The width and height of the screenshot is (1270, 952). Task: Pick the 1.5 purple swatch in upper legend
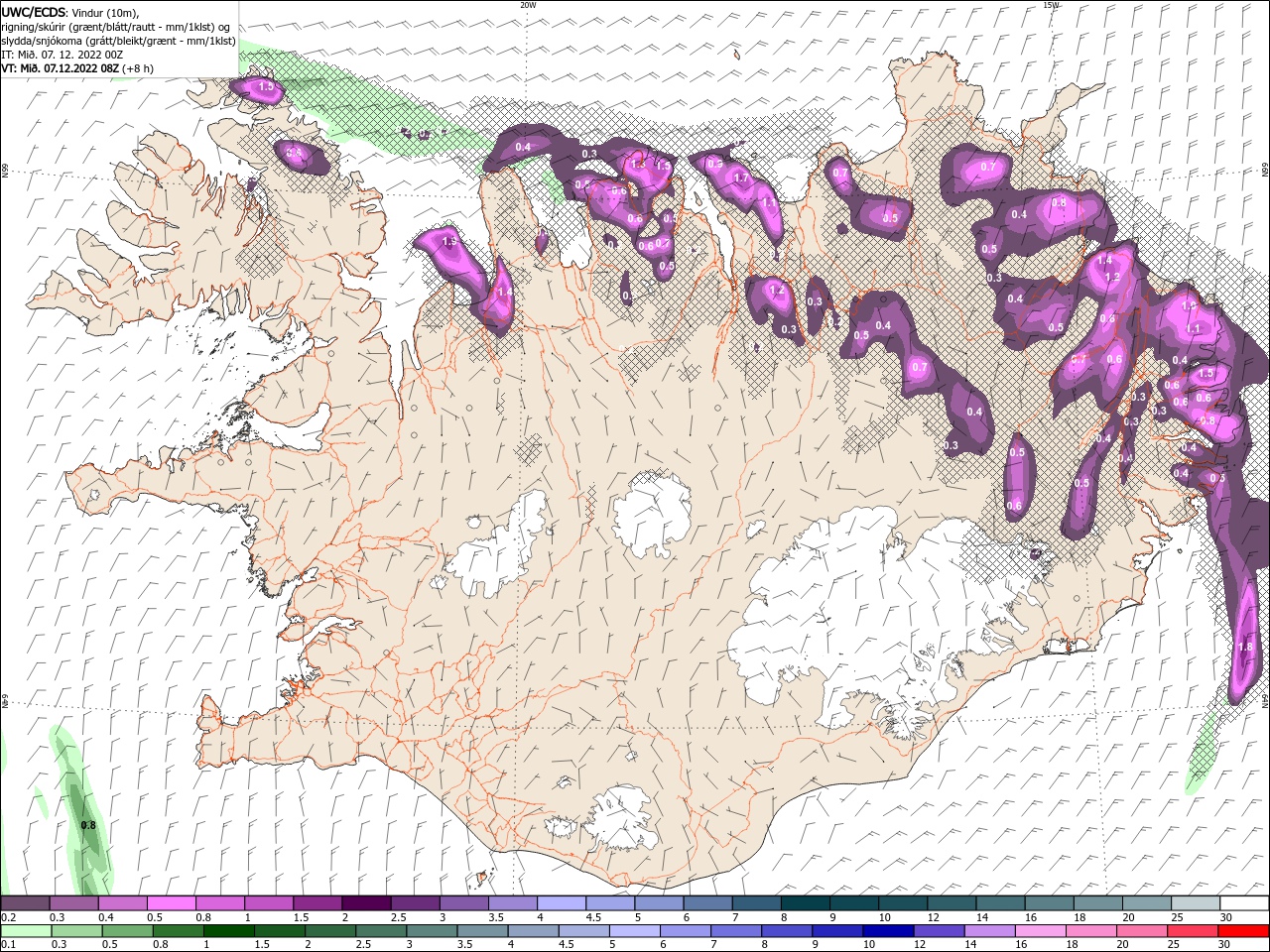(317, 903)
